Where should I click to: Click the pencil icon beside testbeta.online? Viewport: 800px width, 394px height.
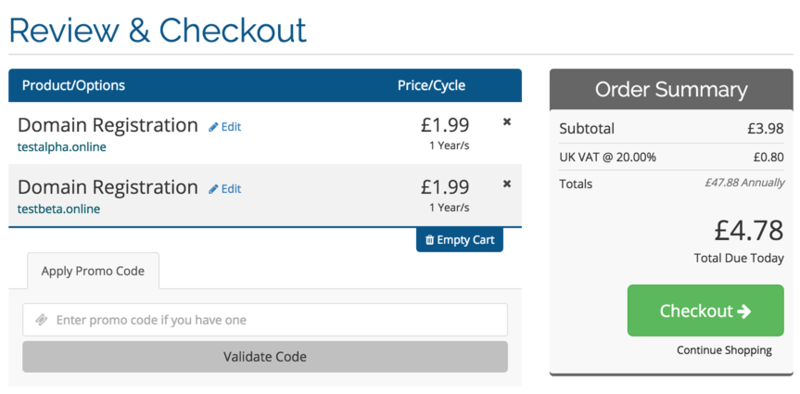coord(213,189)
